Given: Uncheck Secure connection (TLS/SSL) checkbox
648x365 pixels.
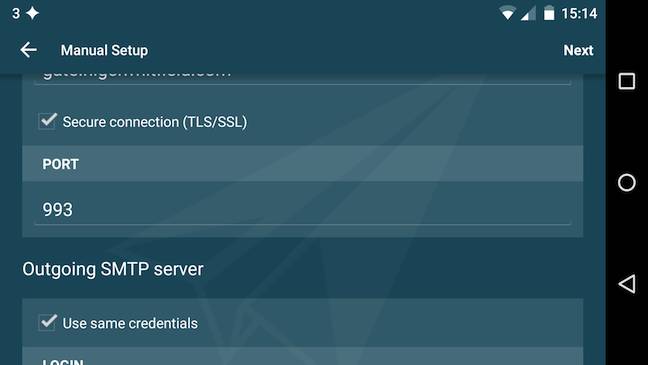Looking at the screenshot, I should [48, 121].
